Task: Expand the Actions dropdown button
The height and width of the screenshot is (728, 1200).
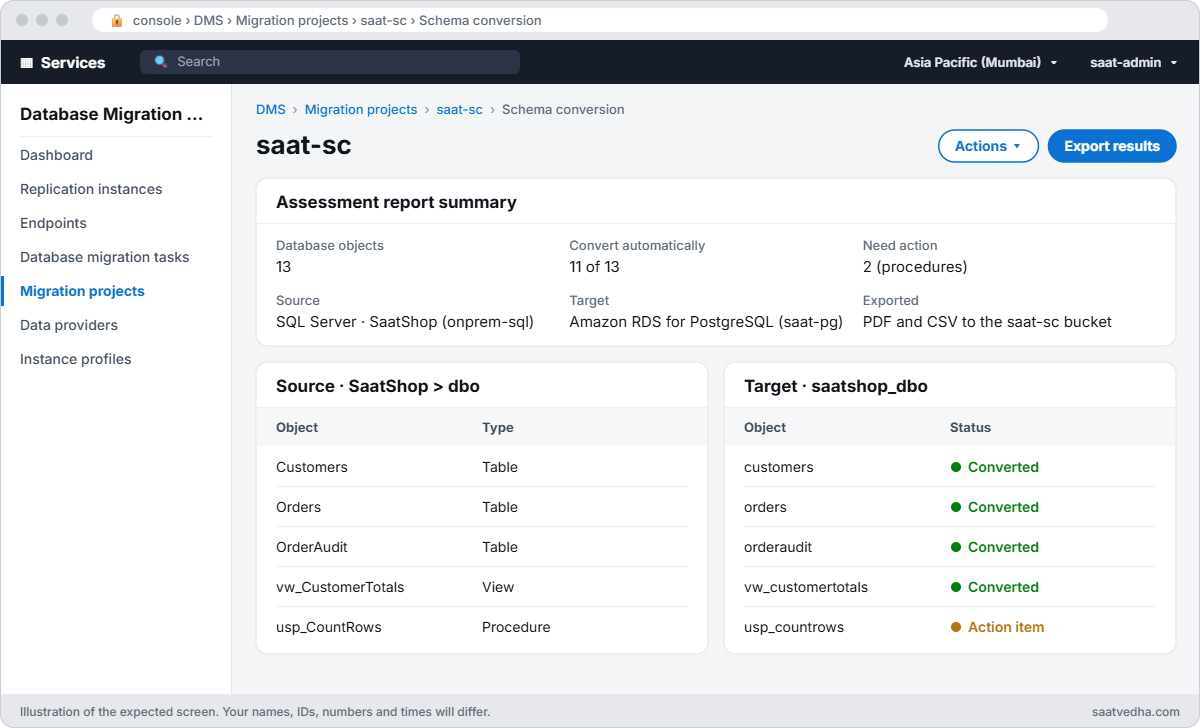Action: coord(988,146)
